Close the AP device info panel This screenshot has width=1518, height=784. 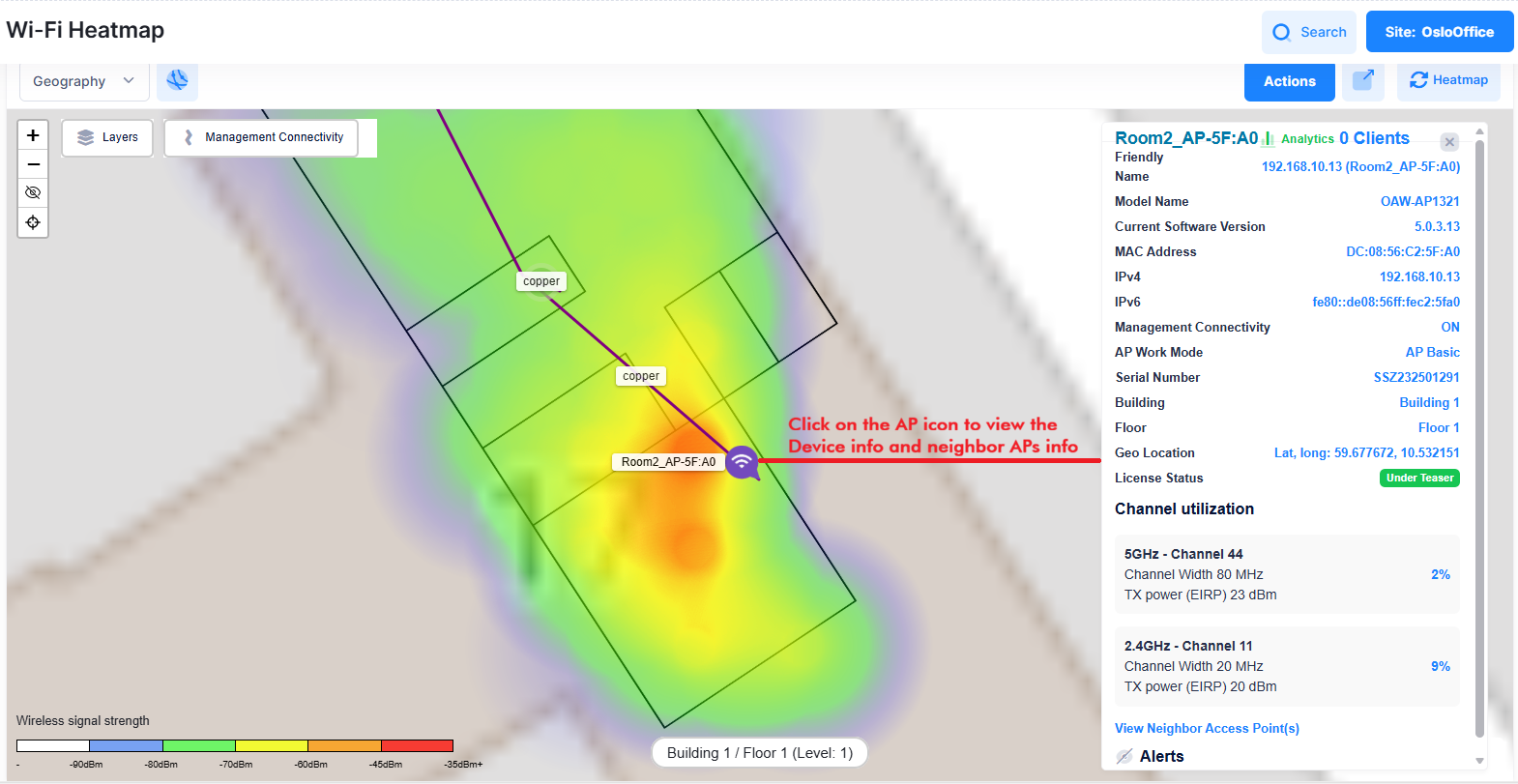click(x=1448, y=142)
